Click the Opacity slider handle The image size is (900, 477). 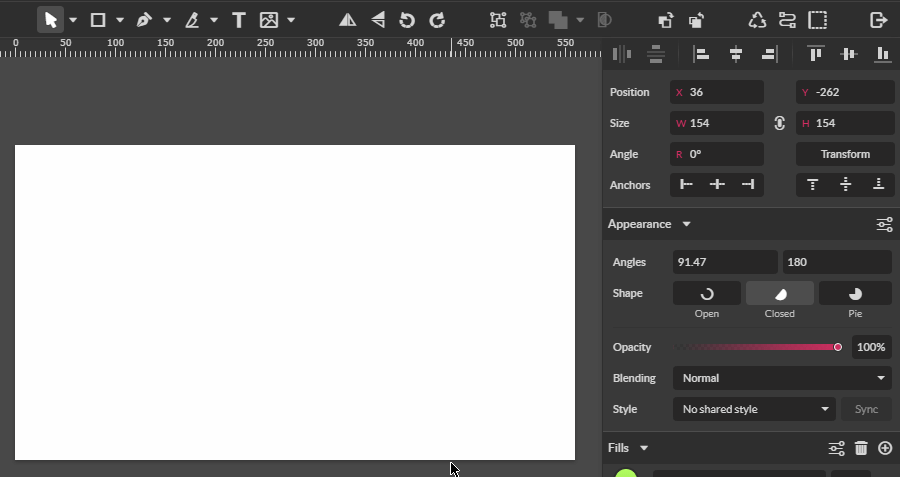click(x=837, y=347)
